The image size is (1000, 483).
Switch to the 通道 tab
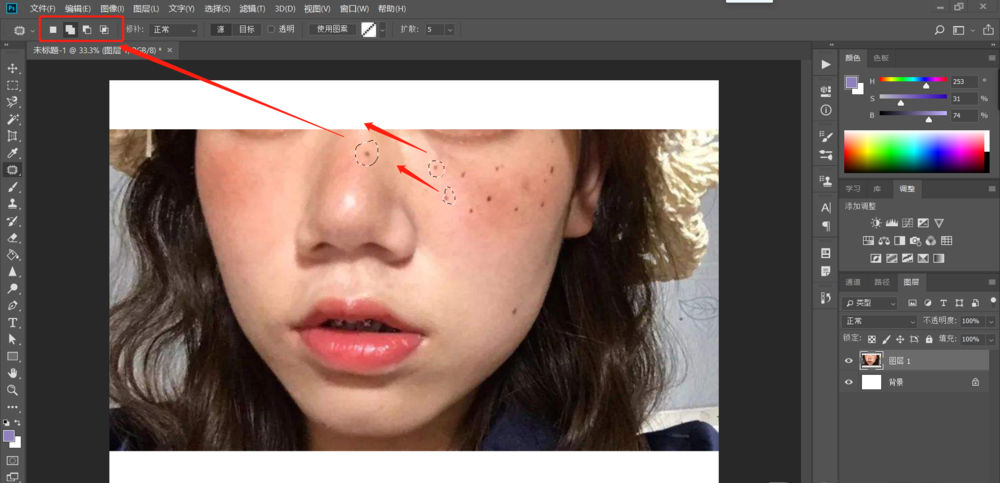(x=852, y=282)
